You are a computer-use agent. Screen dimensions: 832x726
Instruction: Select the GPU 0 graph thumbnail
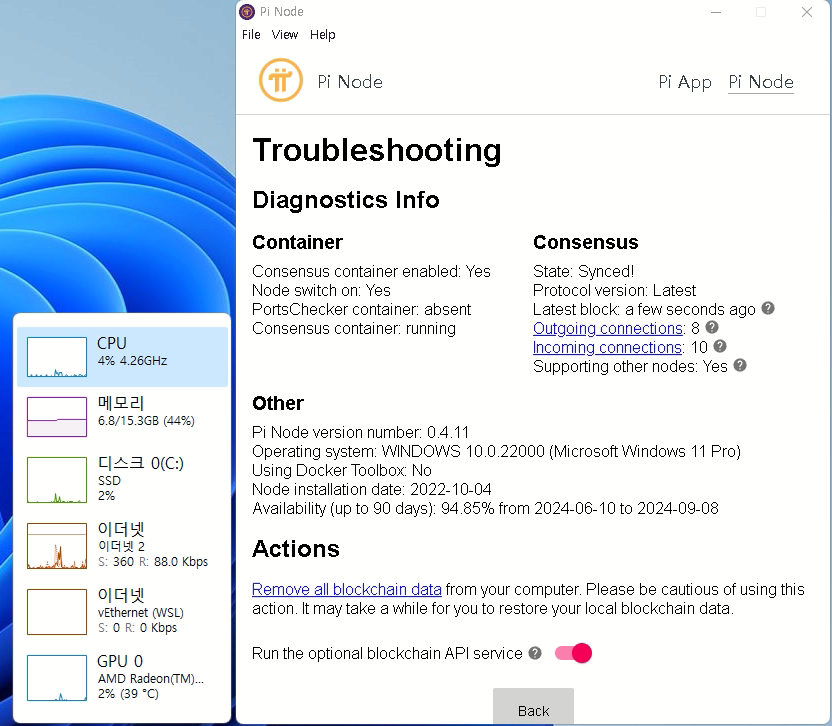(x=57, y=678)
